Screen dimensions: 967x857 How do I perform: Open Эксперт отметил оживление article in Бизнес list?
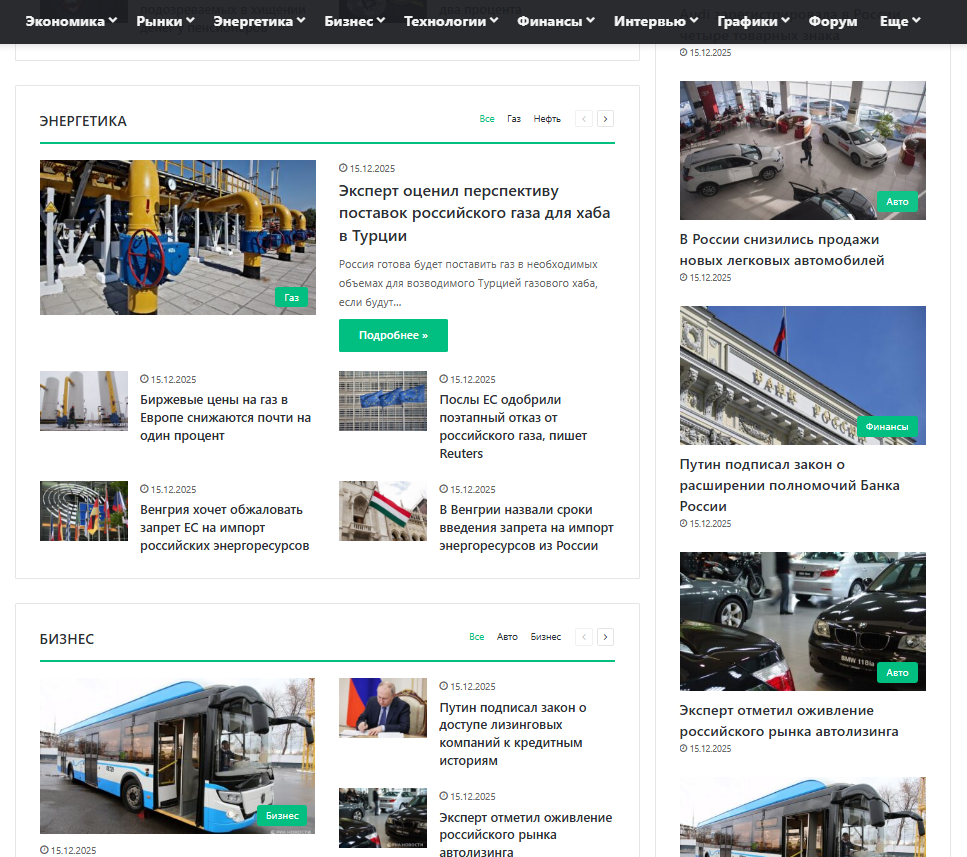(x=525, y=835)
